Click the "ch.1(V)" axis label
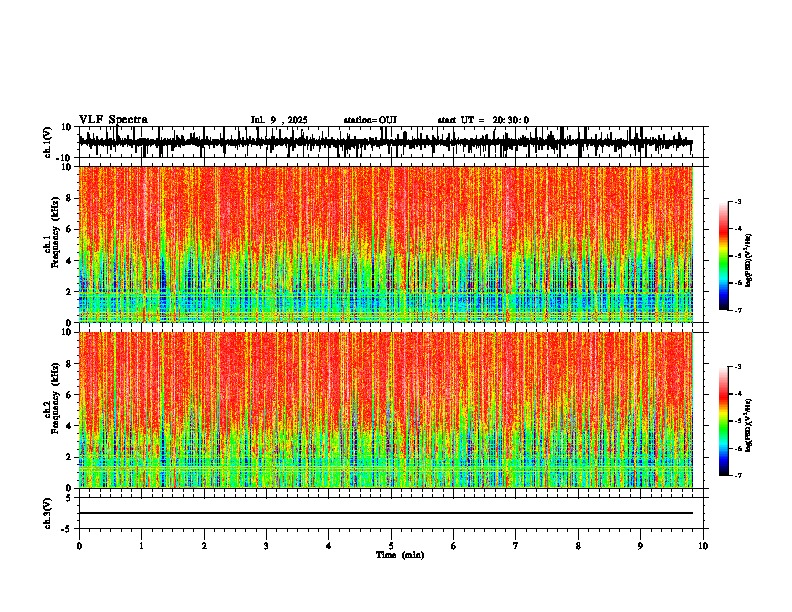Viewport: 792px width, 612px height. (x=48, y=142)
